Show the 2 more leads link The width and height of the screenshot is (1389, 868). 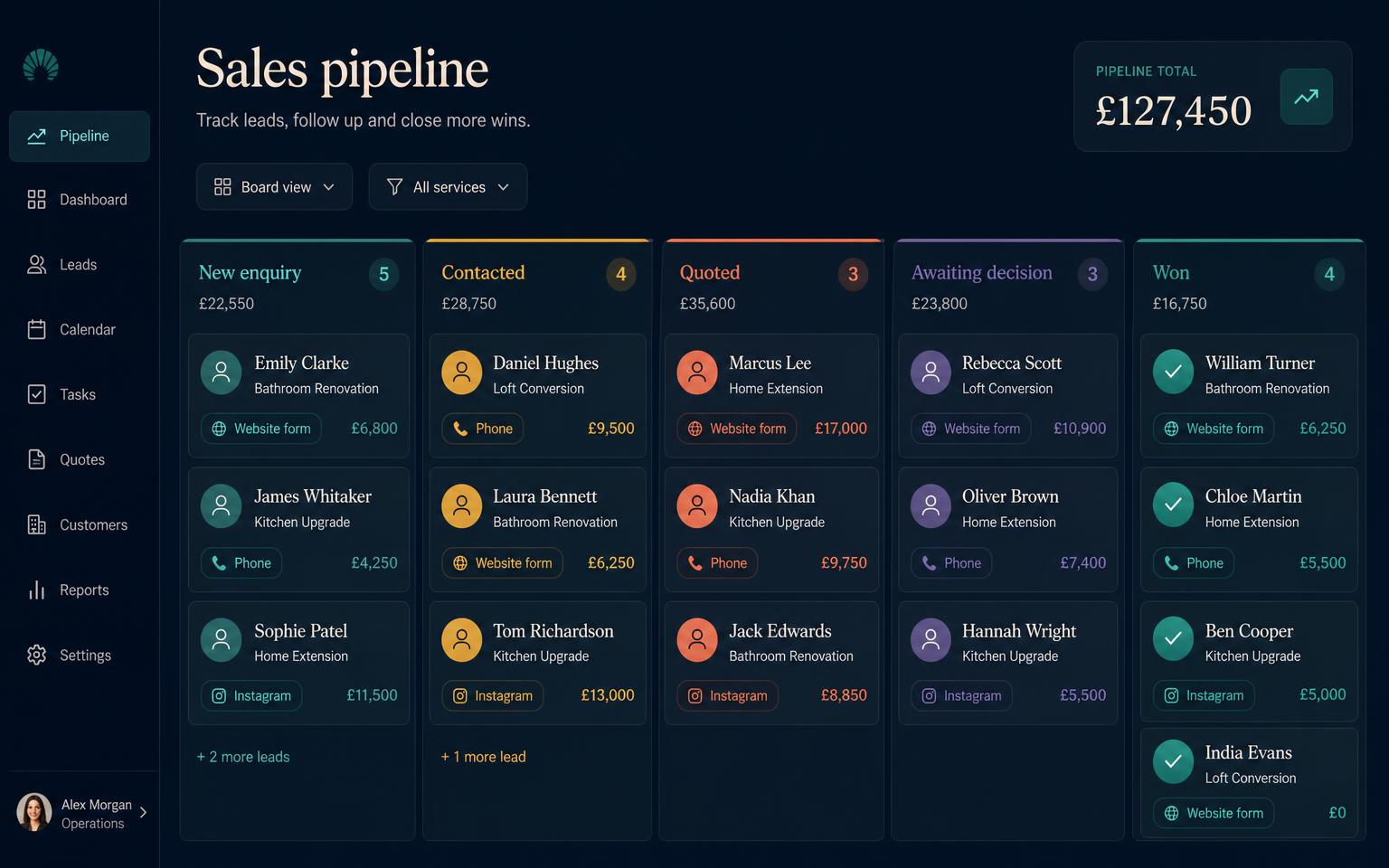coord(243,757)
